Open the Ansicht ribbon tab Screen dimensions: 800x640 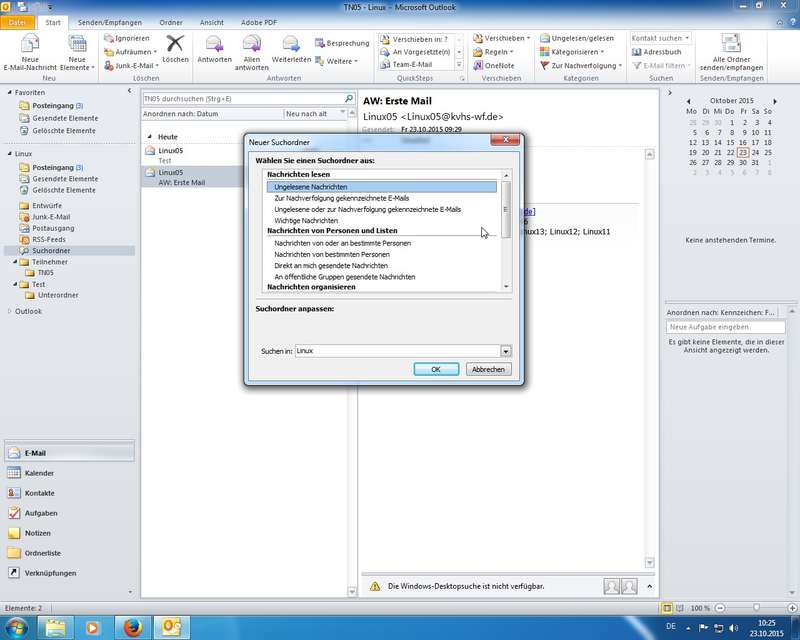coord(211,21)
